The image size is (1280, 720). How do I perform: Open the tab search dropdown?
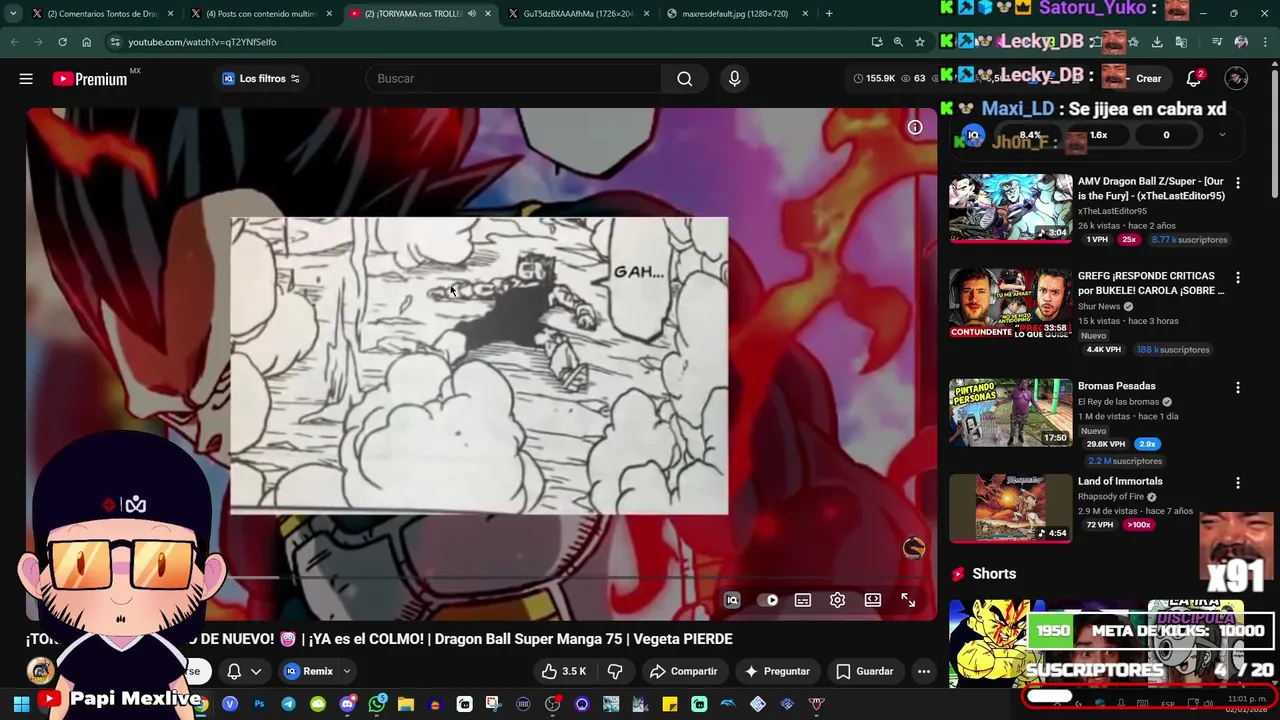(x=12, y=14)
